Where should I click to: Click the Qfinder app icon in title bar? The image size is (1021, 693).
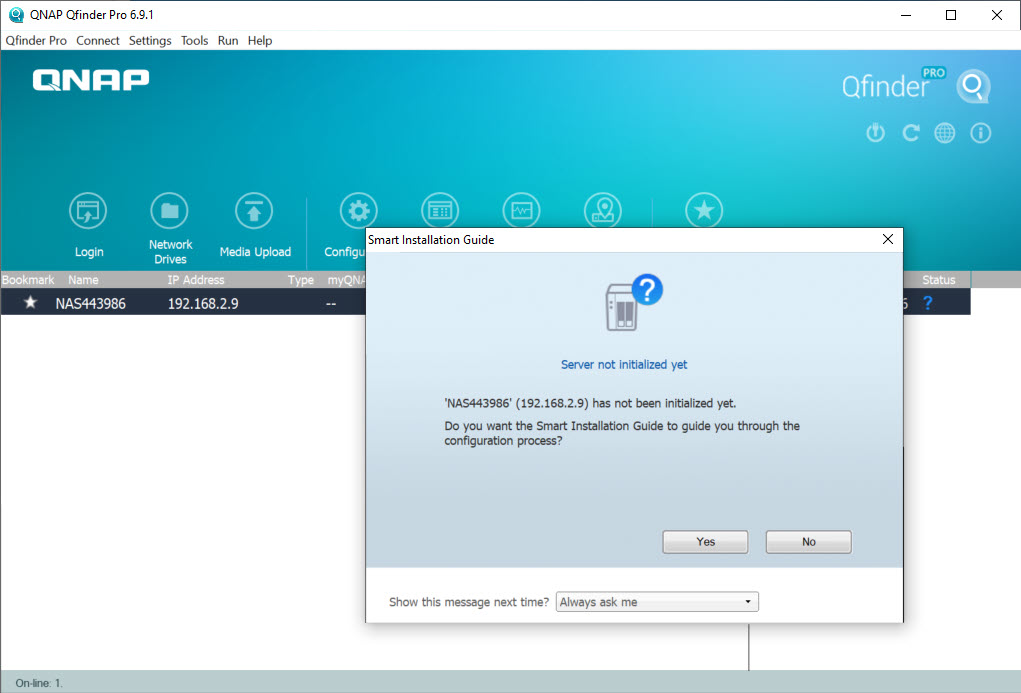[16, 14]
